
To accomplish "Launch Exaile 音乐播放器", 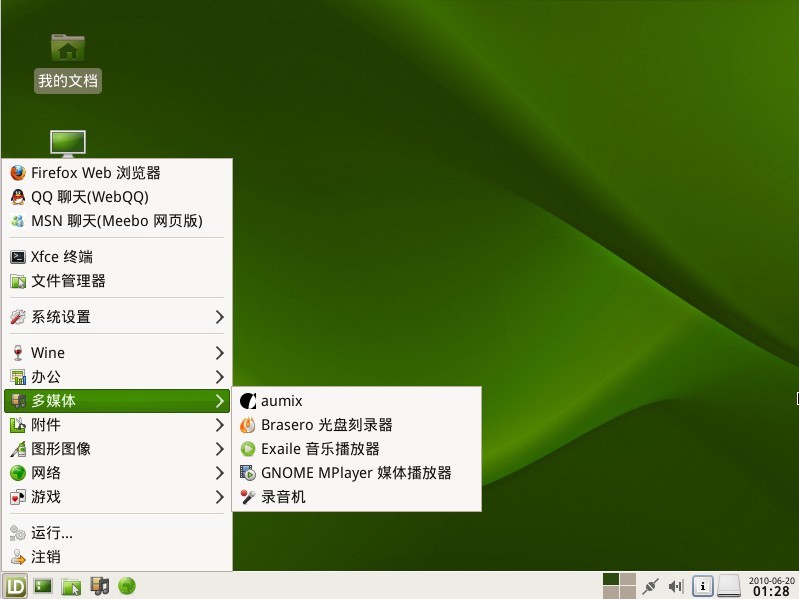I will pos(357,449).
